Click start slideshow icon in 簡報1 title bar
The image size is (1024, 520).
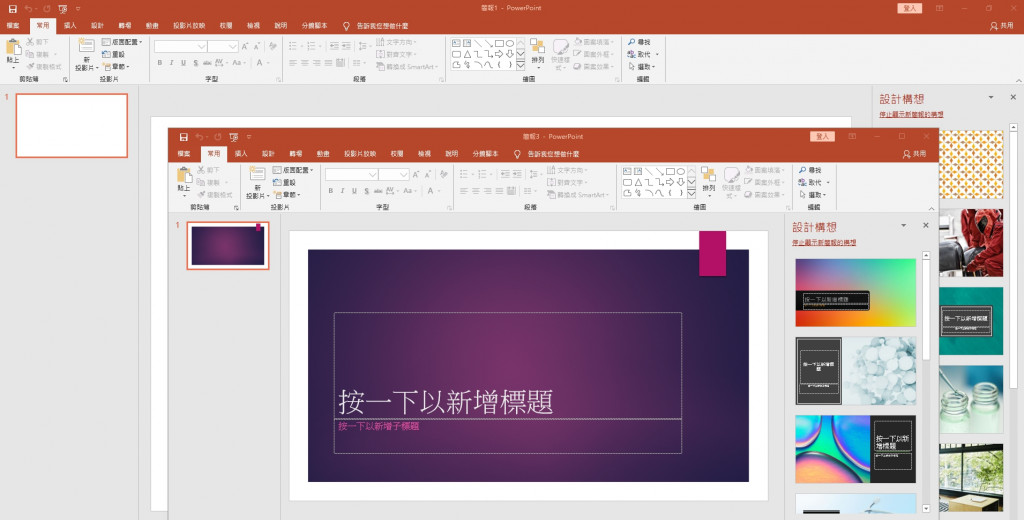(x=62, y=9)
